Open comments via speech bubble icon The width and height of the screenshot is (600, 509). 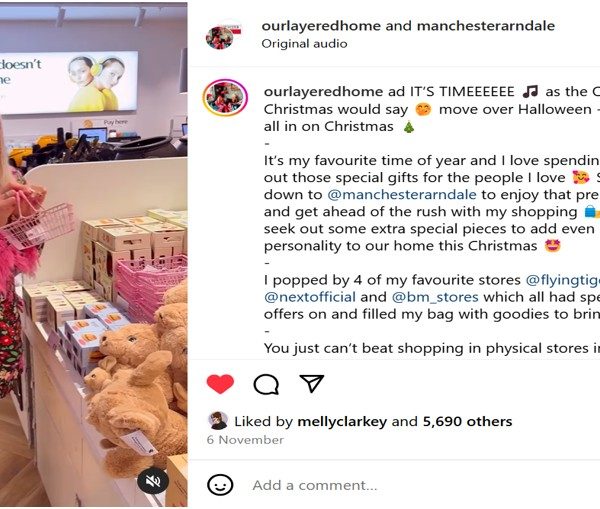266,384
